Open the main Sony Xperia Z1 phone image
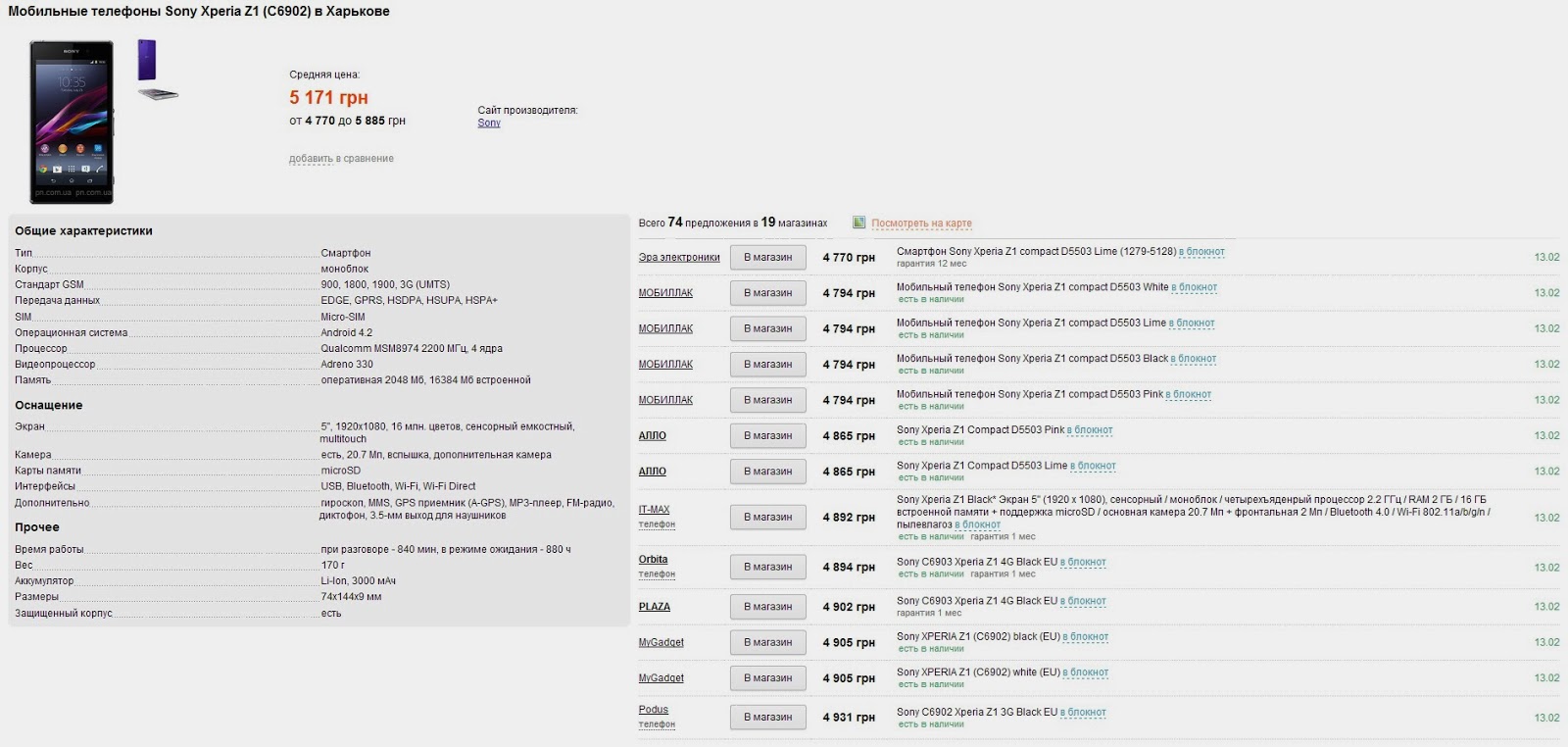1568x747 pixels. (x=72, y=122)
